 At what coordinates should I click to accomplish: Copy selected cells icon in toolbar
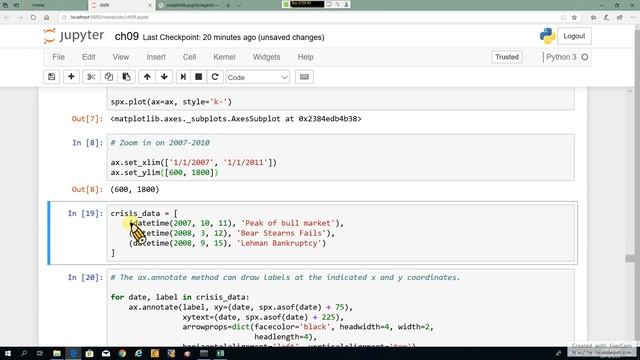109,77
